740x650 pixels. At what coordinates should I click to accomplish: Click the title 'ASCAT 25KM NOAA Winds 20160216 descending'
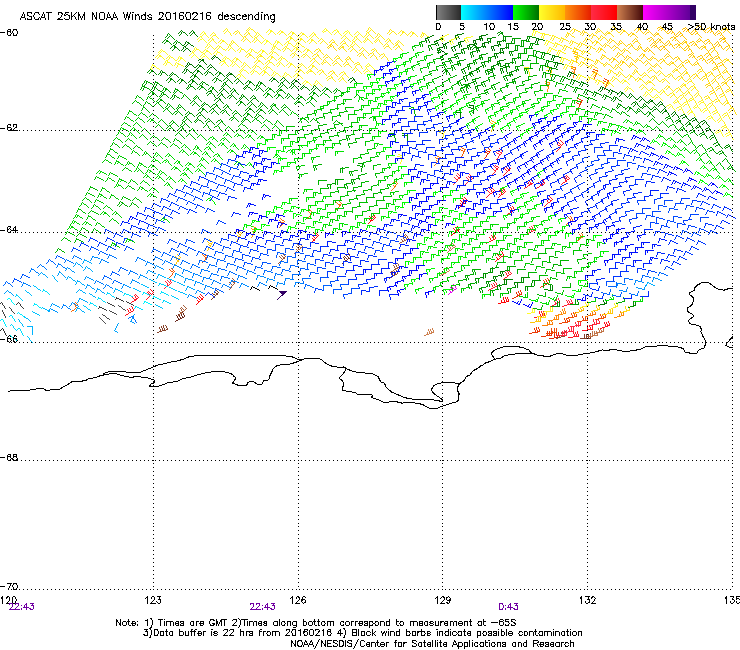(x=148, y=17)
